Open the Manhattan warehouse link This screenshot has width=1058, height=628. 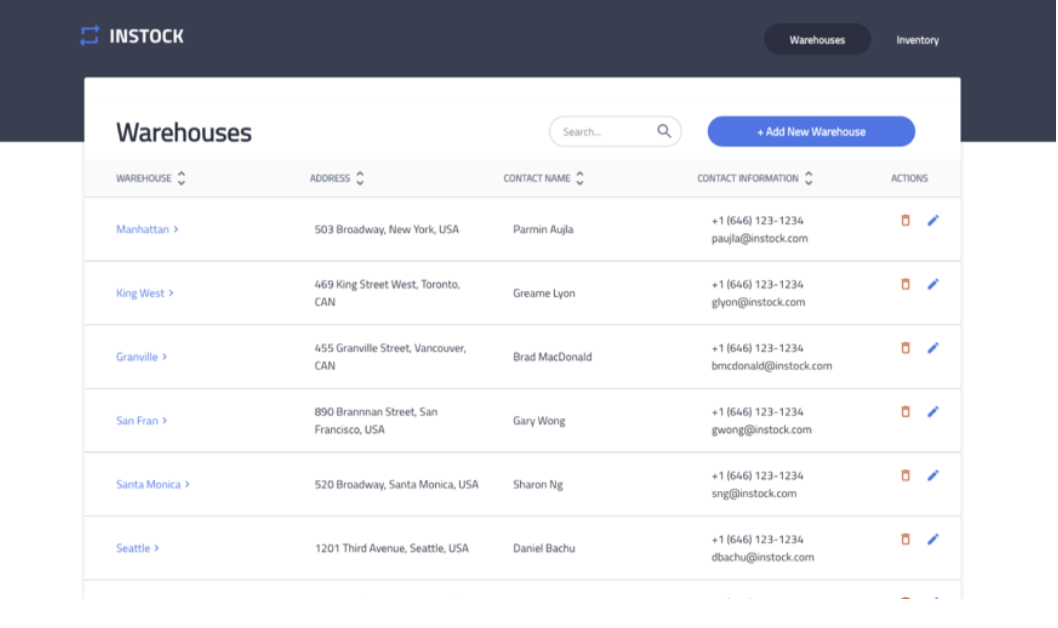143,230
